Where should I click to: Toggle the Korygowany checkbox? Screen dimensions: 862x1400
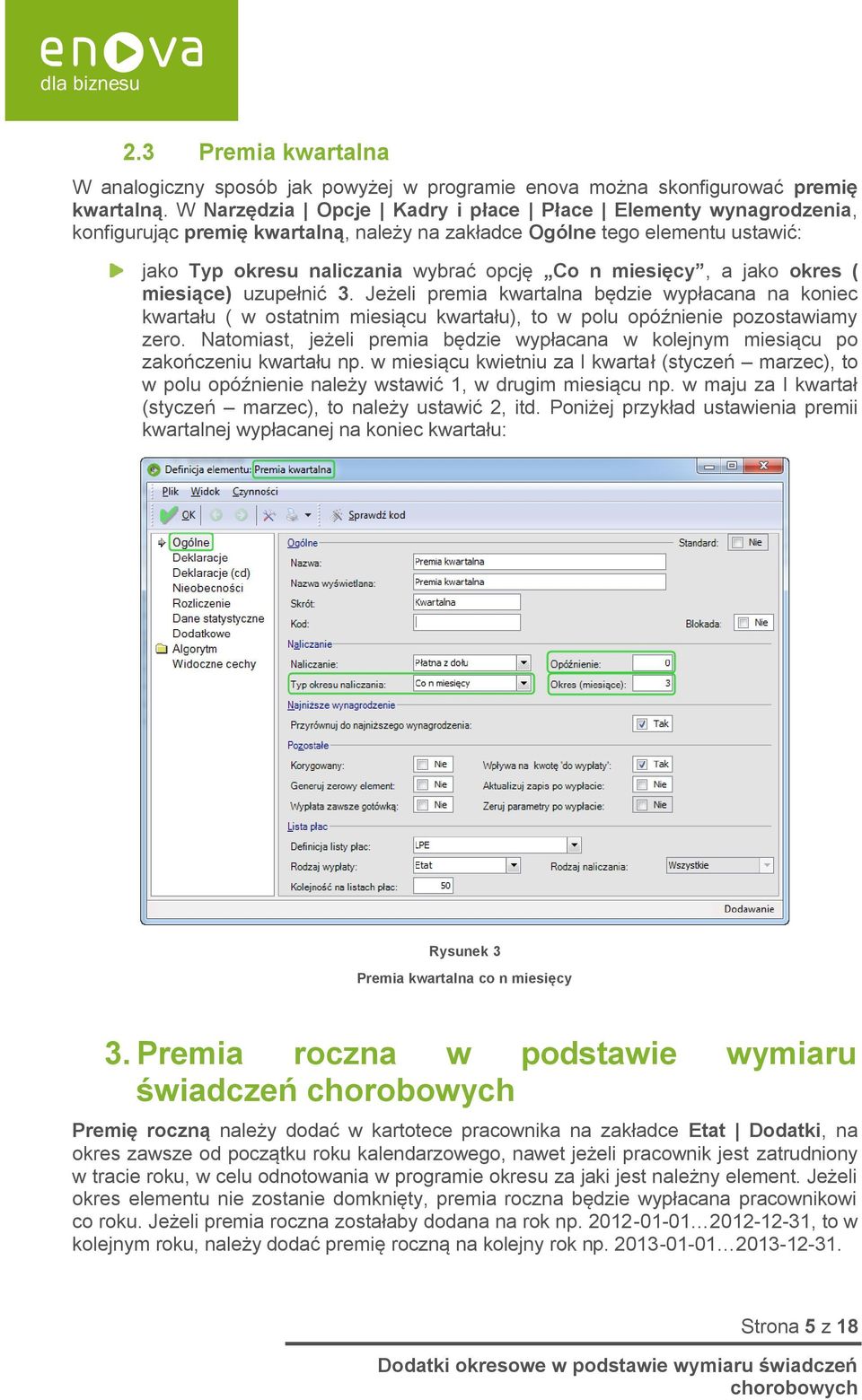click(x=422, y=765)
